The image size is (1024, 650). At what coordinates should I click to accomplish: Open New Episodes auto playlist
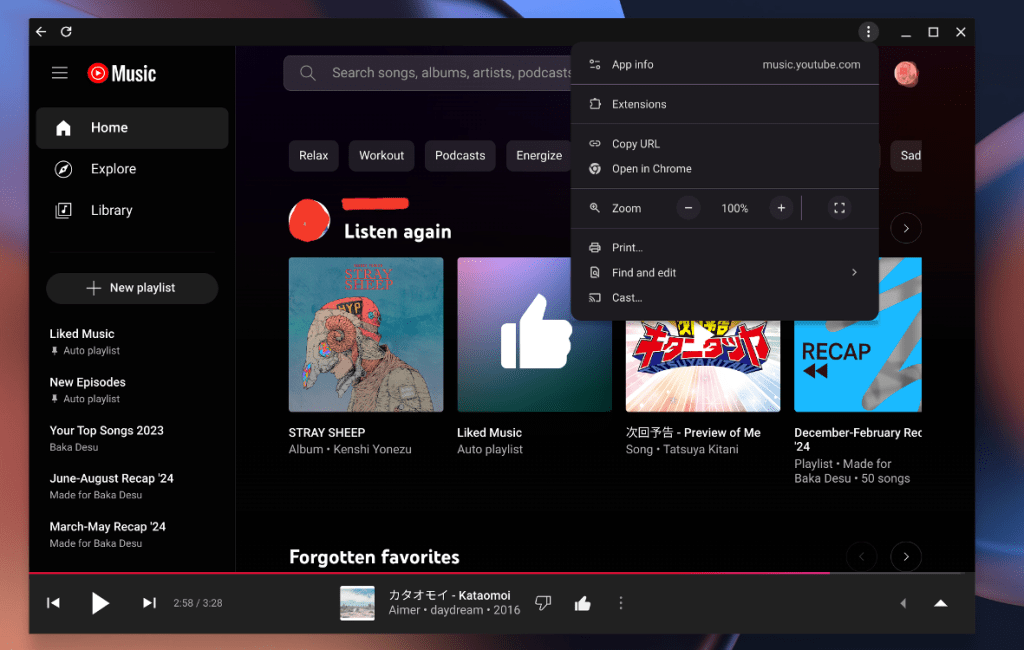tap(88, 390)
